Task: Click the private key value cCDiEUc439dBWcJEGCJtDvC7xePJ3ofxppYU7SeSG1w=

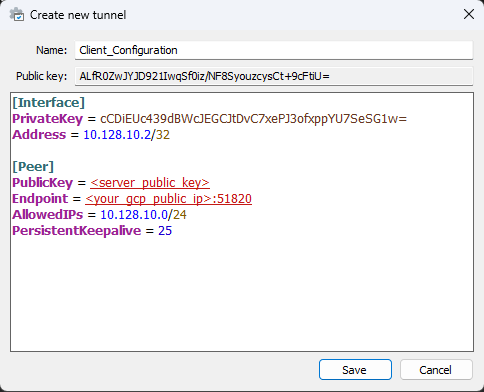Action: tap(253, 119)
